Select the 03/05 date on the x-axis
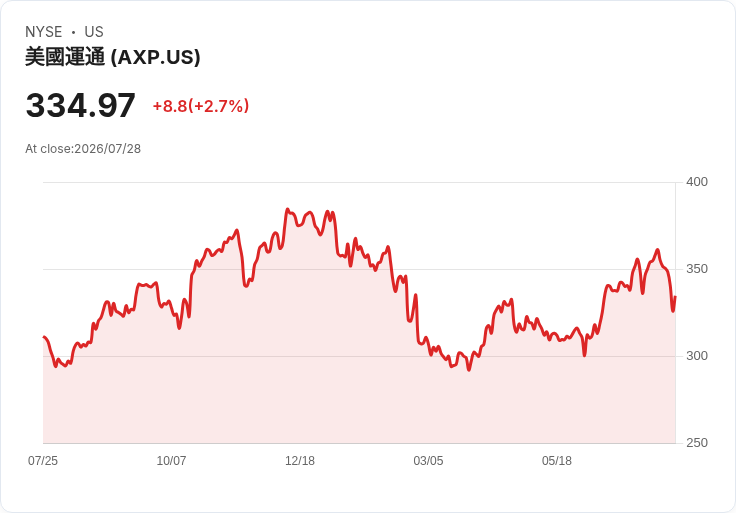Image resolution: width=736 pixels, height=513 pixels. (x=428, y=461)
